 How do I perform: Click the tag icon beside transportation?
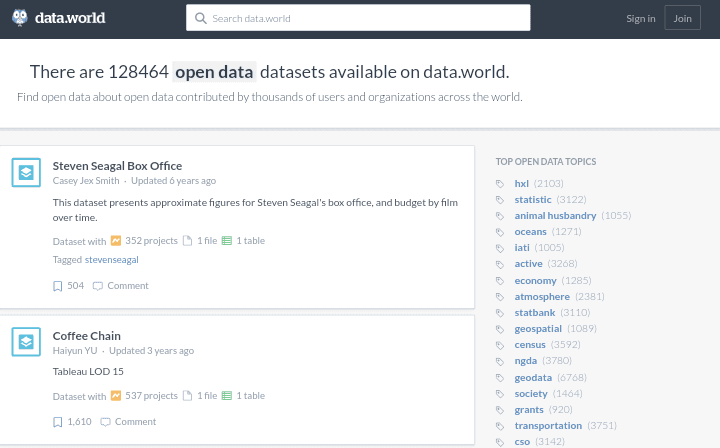(x=500, y=426)
